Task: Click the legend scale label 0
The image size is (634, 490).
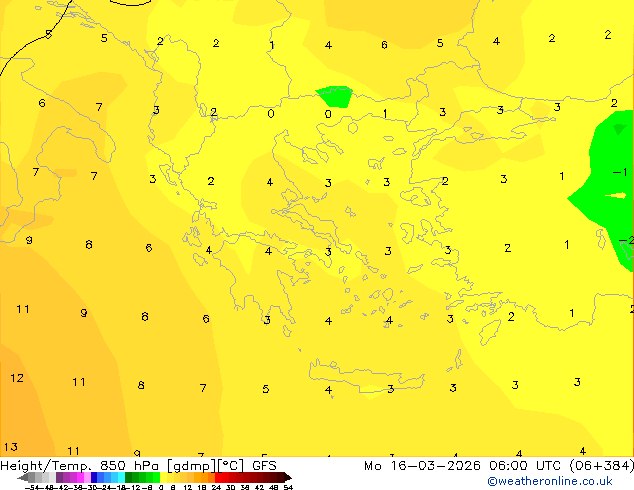Action: click(x=161, y=488)
